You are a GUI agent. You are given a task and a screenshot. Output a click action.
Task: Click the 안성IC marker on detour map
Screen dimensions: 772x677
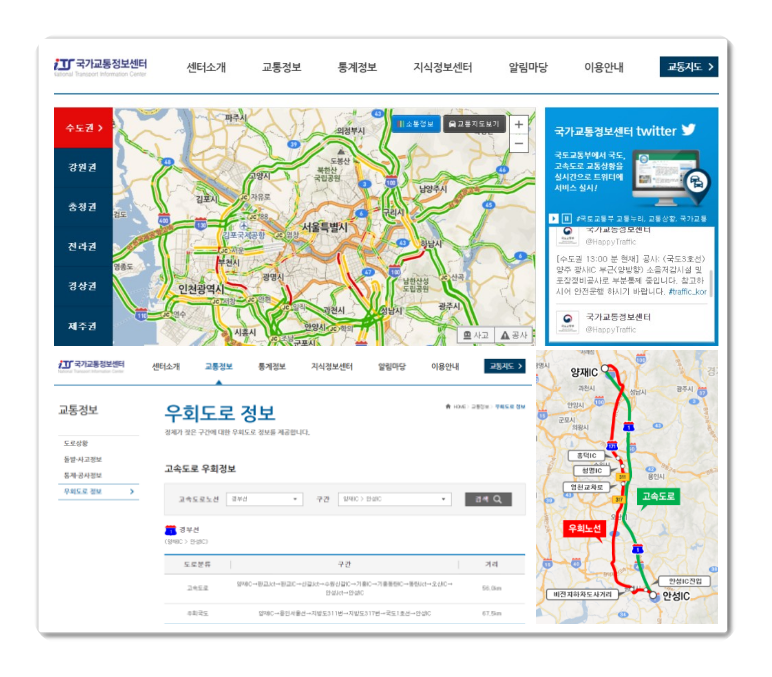click(653, 596)
